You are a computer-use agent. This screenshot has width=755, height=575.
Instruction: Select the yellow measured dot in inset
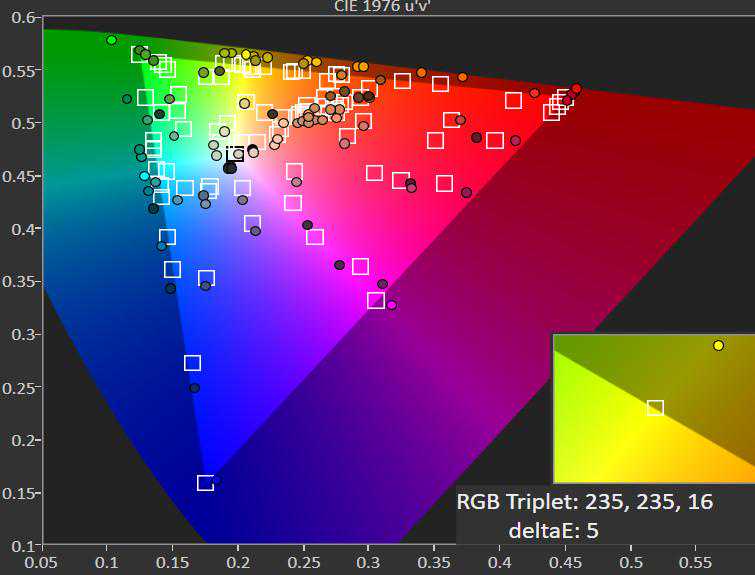[718, 345]
